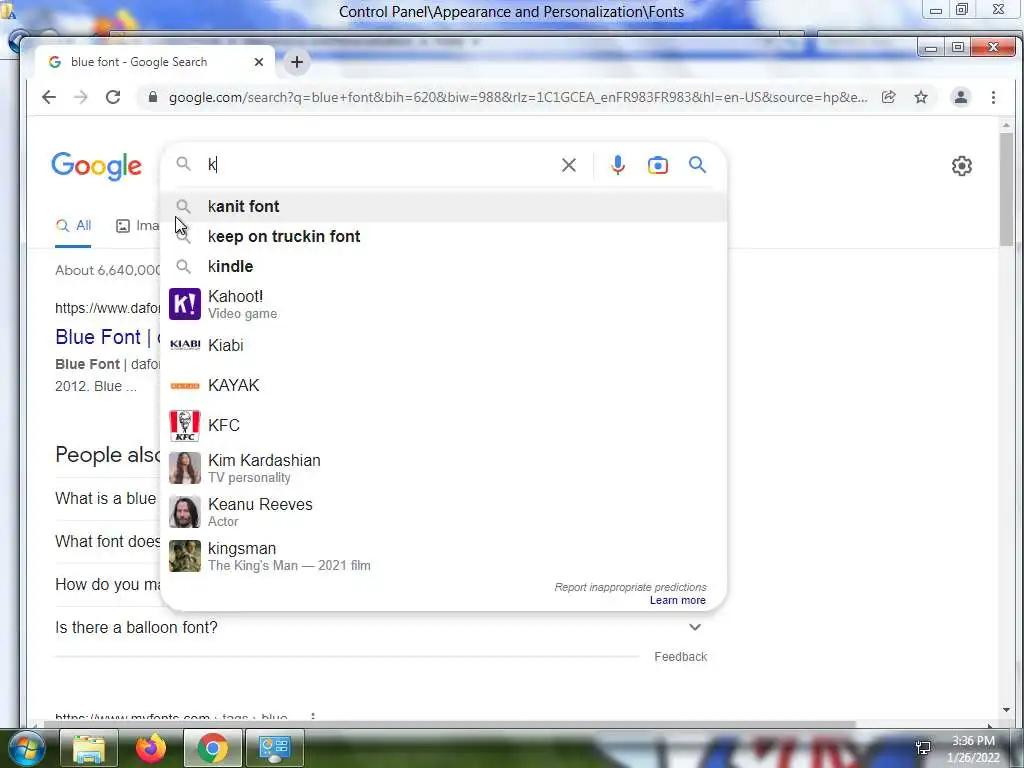Viewport: 1024px width, 768px height.
Task: Expand the 'How do you ma' question
Action: [x=108, y=584]
